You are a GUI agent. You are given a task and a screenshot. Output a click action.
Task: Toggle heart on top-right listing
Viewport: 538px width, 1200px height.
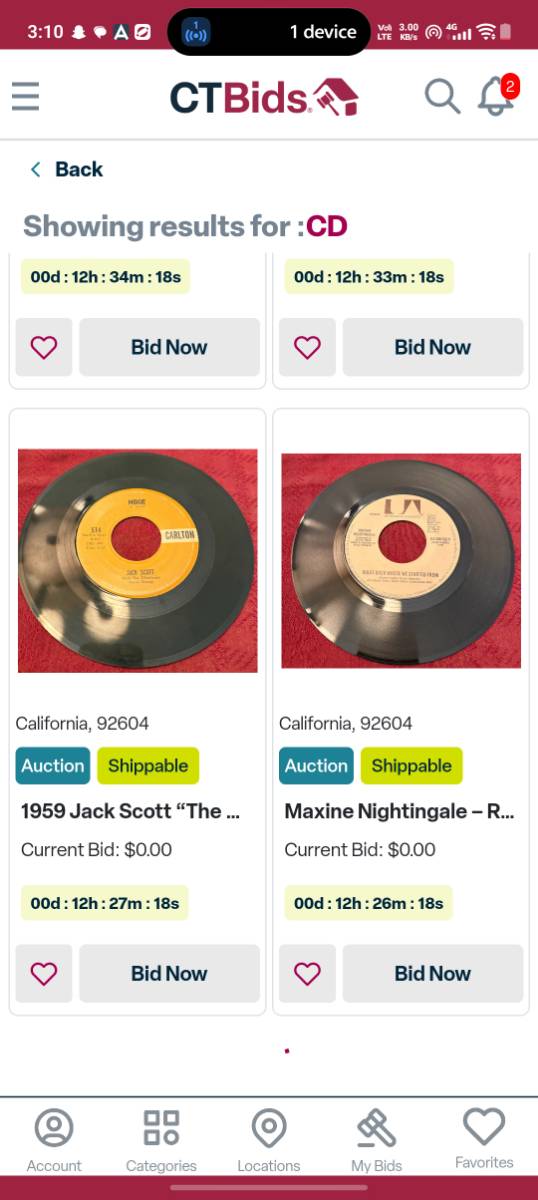tap(307, 347)
